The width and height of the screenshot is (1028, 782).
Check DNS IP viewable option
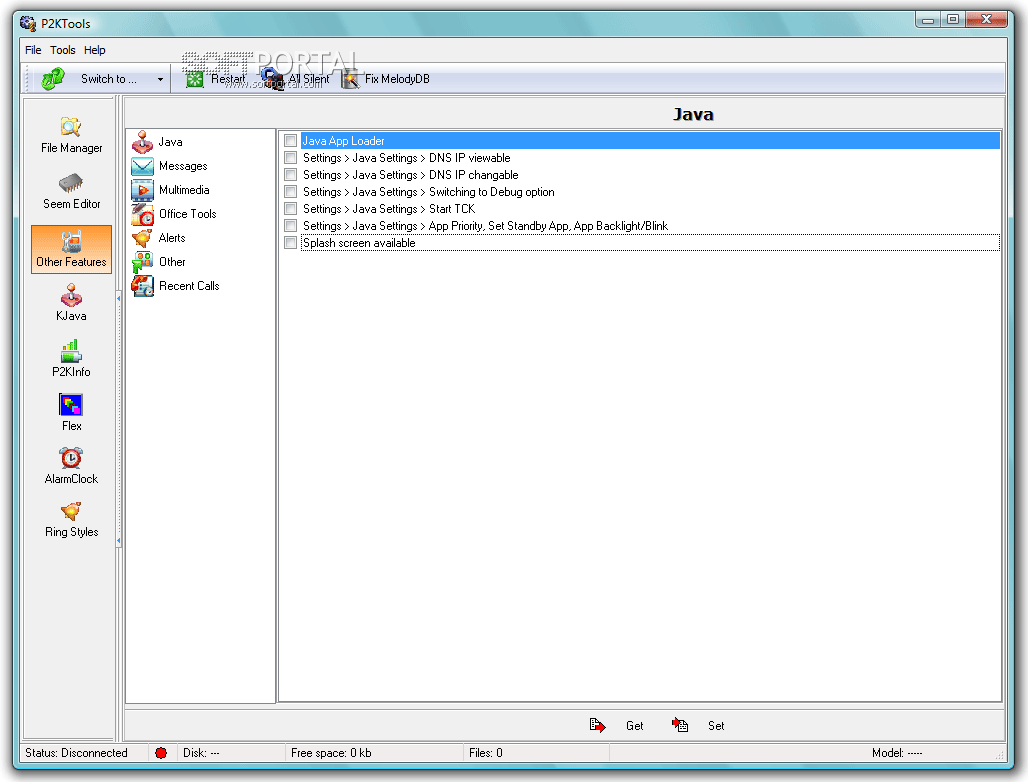pos(290,158)
